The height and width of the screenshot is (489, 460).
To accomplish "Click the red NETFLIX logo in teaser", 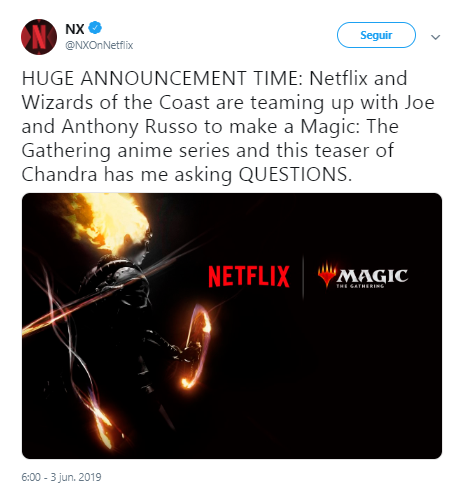I will (x=249, y=276).
